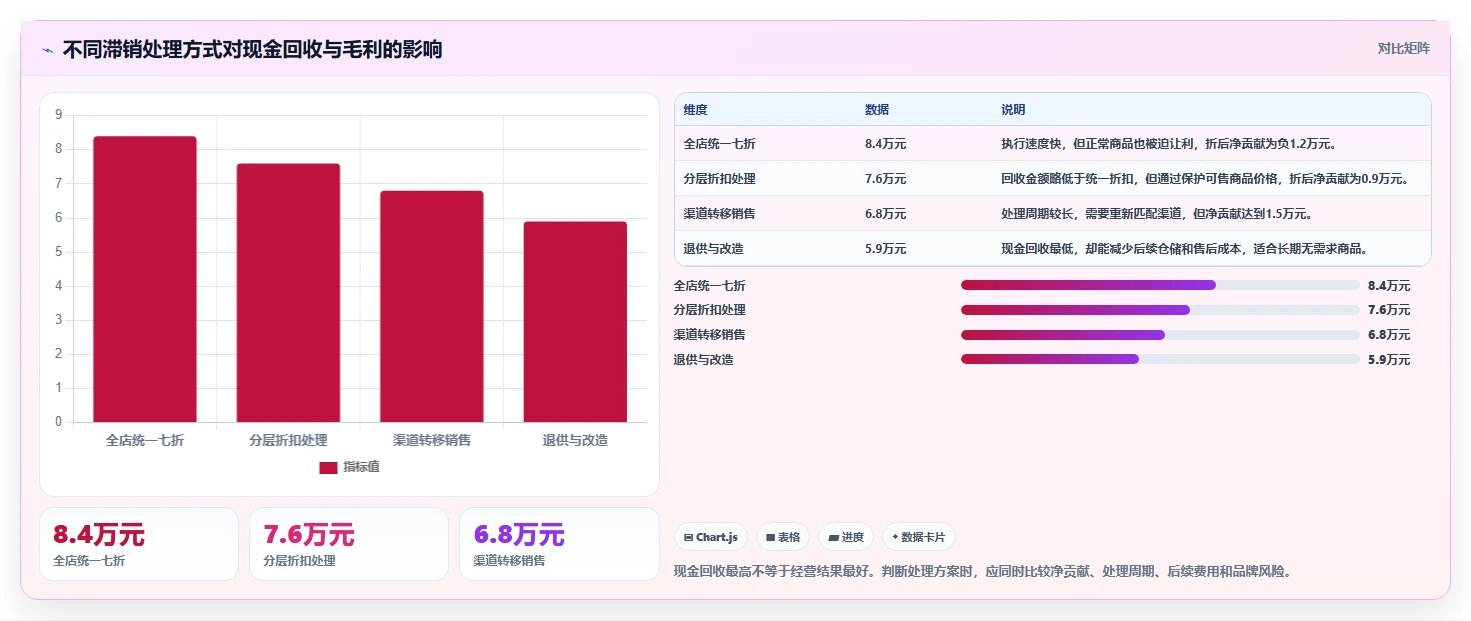The width and height of the screenshot is (1471, 621).
Task: Click the 分层折扣处理 label in the progress list
Action: point(710,310)
